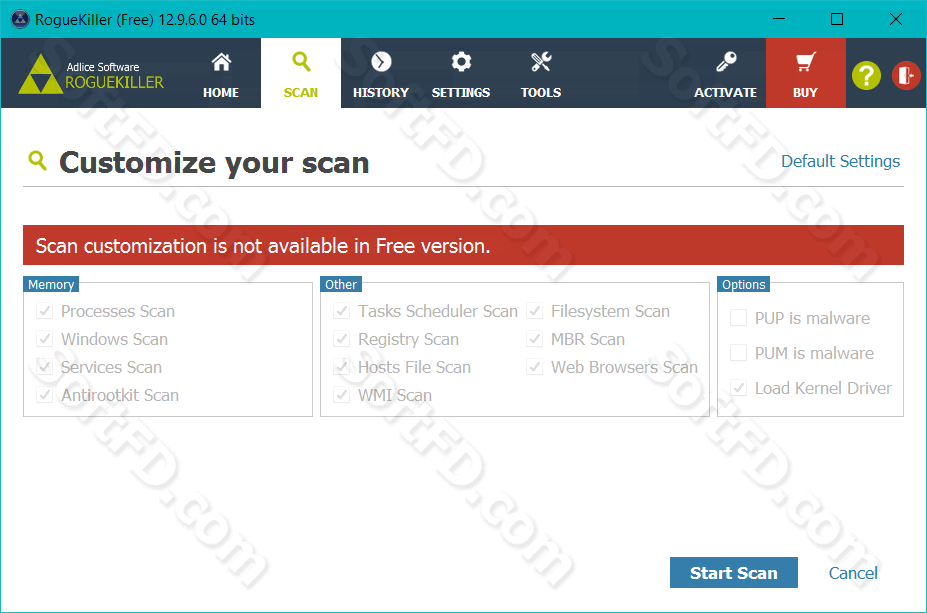Toggle Registry Scan checkbox
927x613 pixels.
pos(342,339)
